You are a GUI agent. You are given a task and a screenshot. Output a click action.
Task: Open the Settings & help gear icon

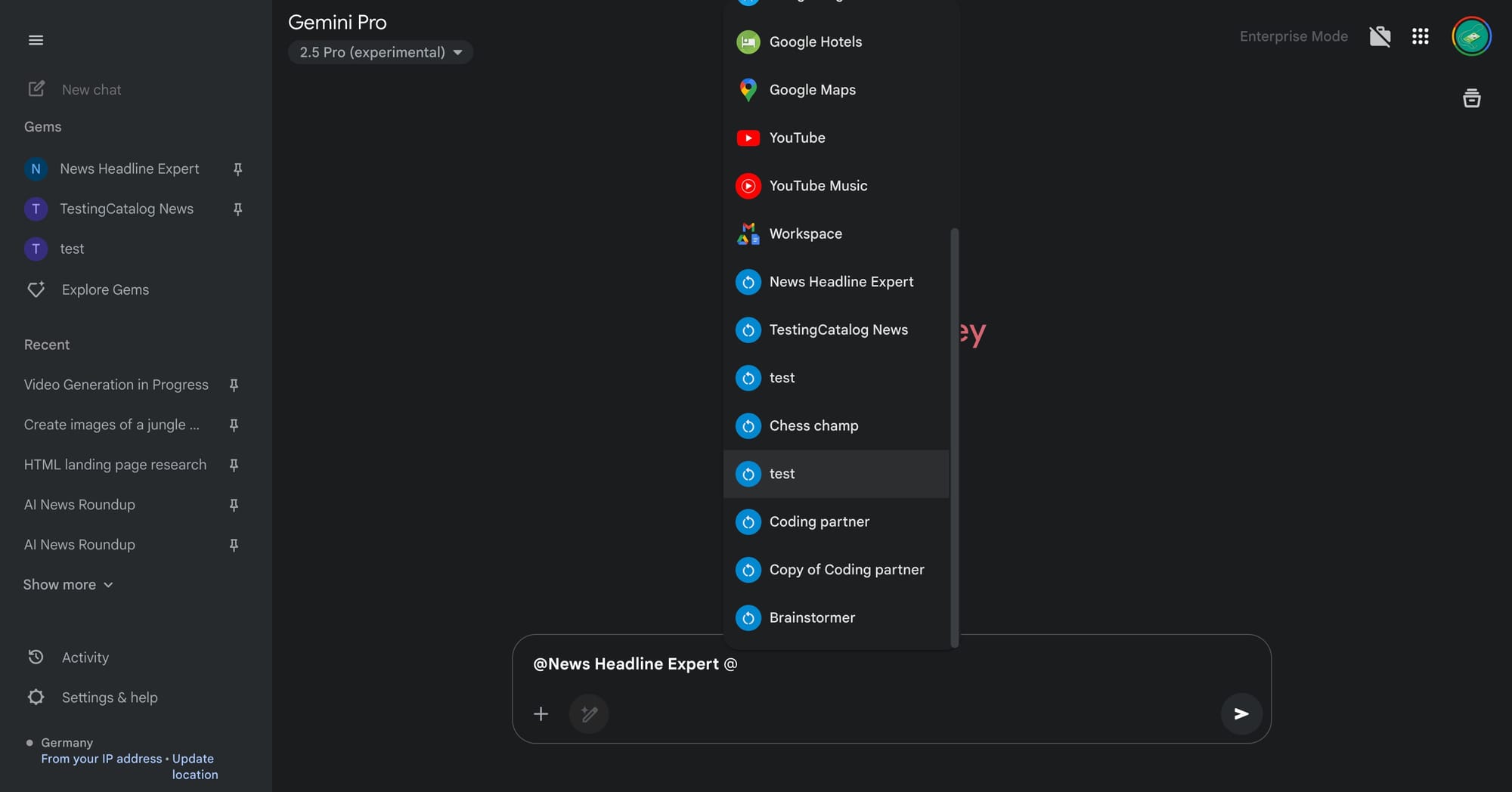36,697
